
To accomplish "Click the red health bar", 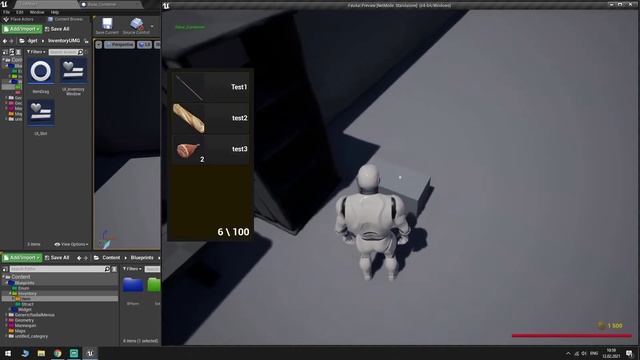I will pyautogui.click(x=571, y=336).
